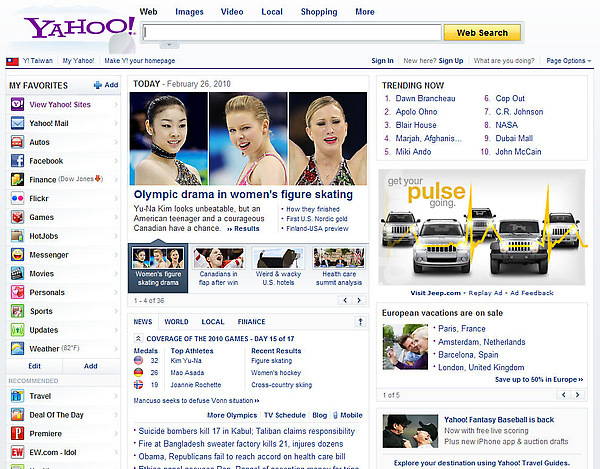
Task: Select the Finance chart icon
Action: coord(17,179)
